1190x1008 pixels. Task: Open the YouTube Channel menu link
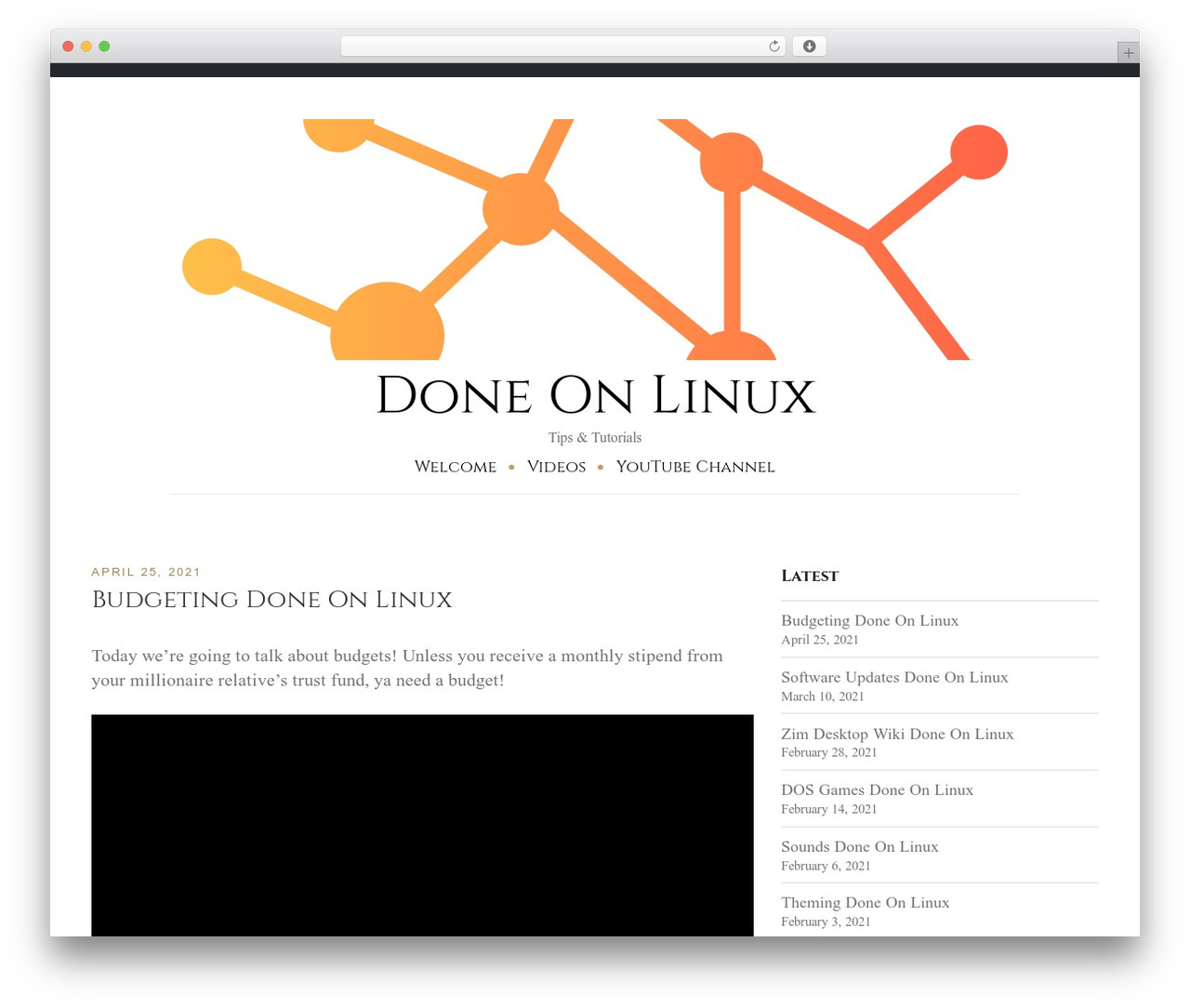coord(695,467)
